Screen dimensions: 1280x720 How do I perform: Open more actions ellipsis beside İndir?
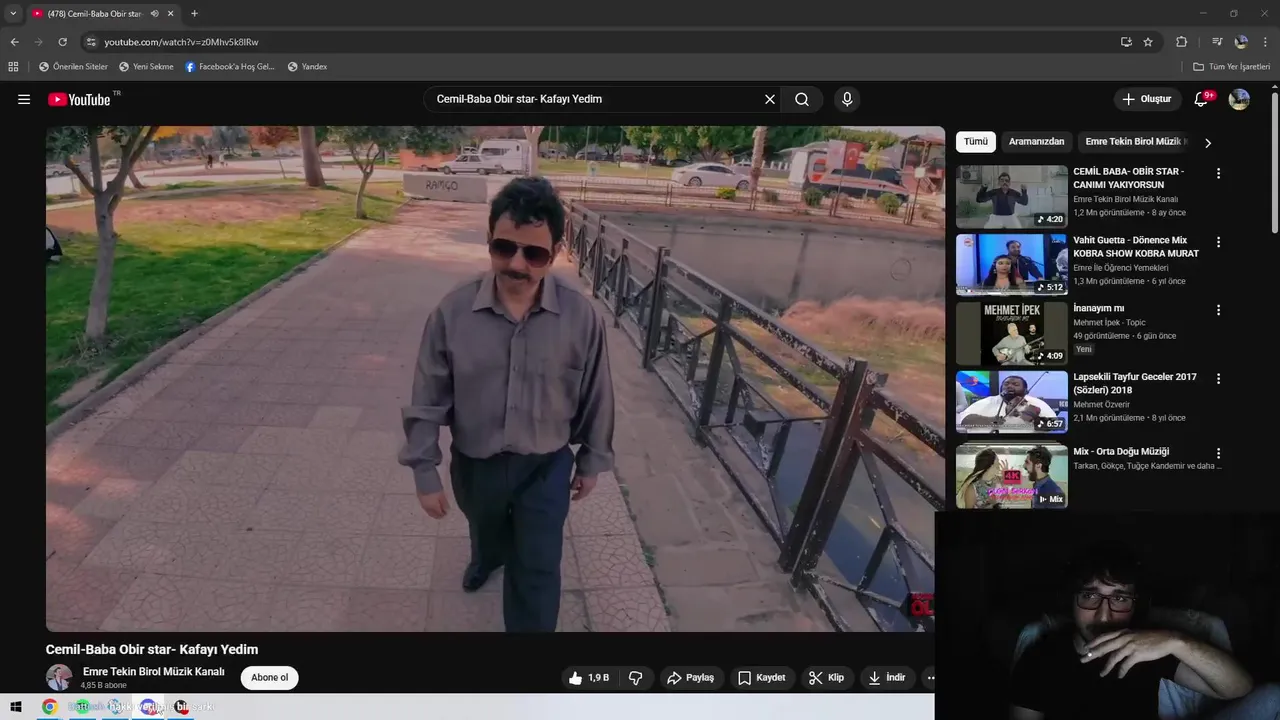930,678
